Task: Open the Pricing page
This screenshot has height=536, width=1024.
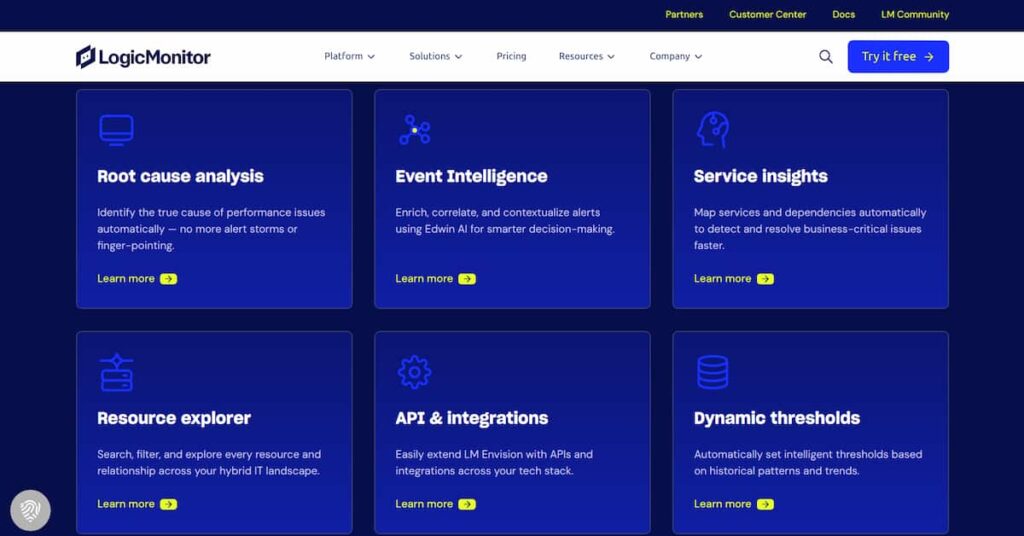Action: click(511, 56)
